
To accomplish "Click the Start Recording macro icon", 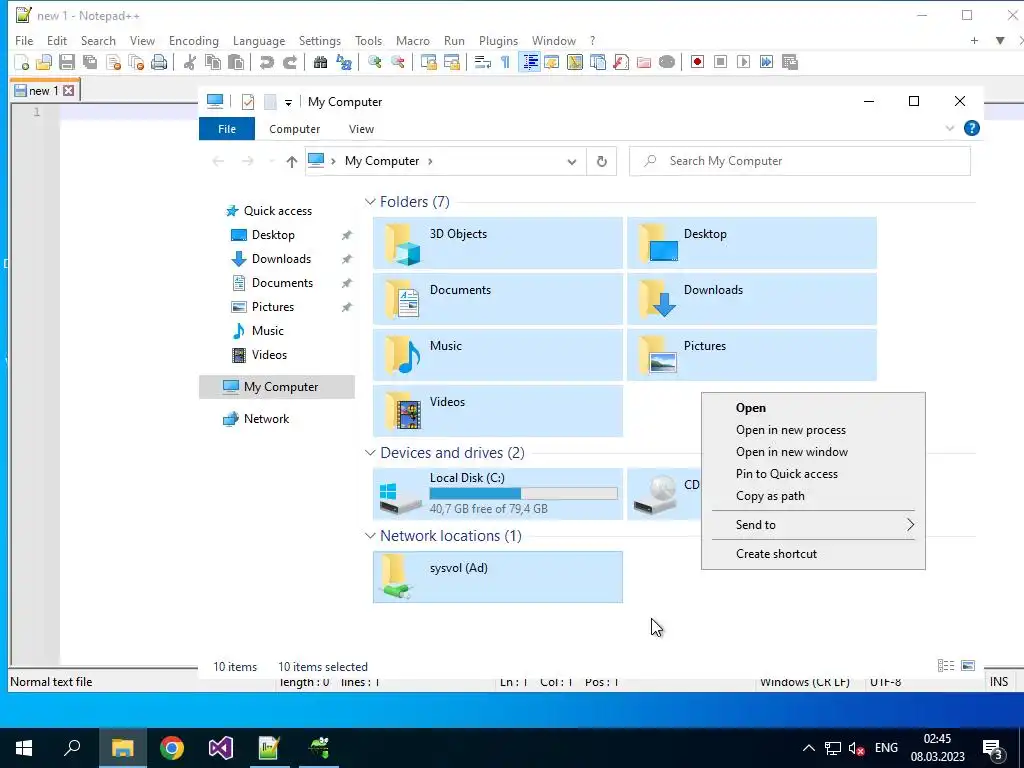I will click(x=697, y=62).
